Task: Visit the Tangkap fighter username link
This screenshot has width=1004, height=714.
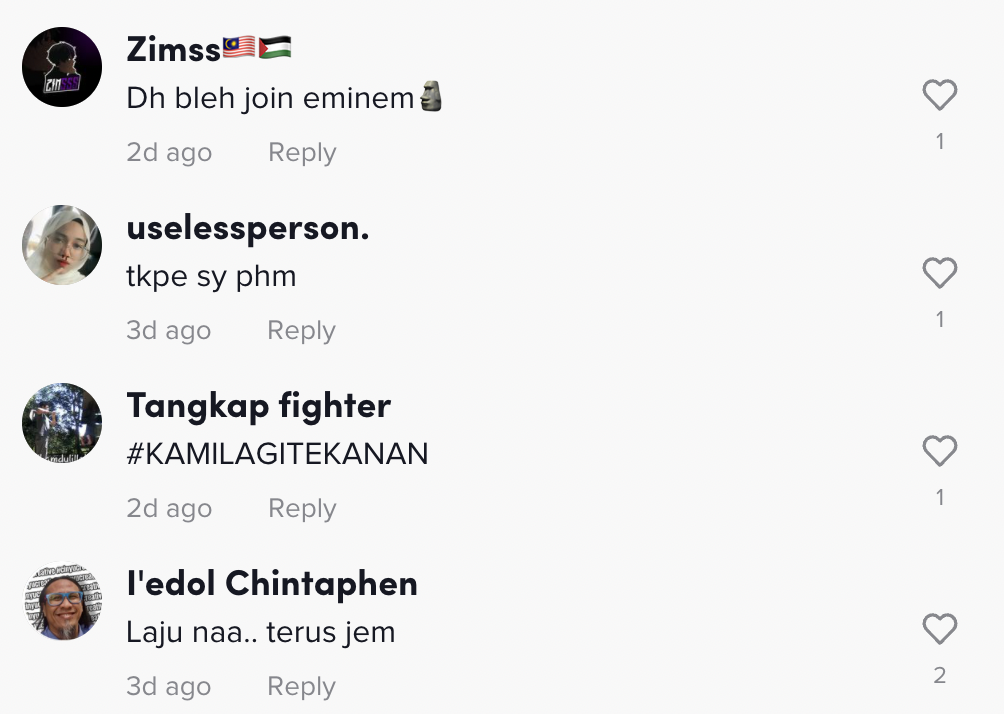Action: point(258,405)
